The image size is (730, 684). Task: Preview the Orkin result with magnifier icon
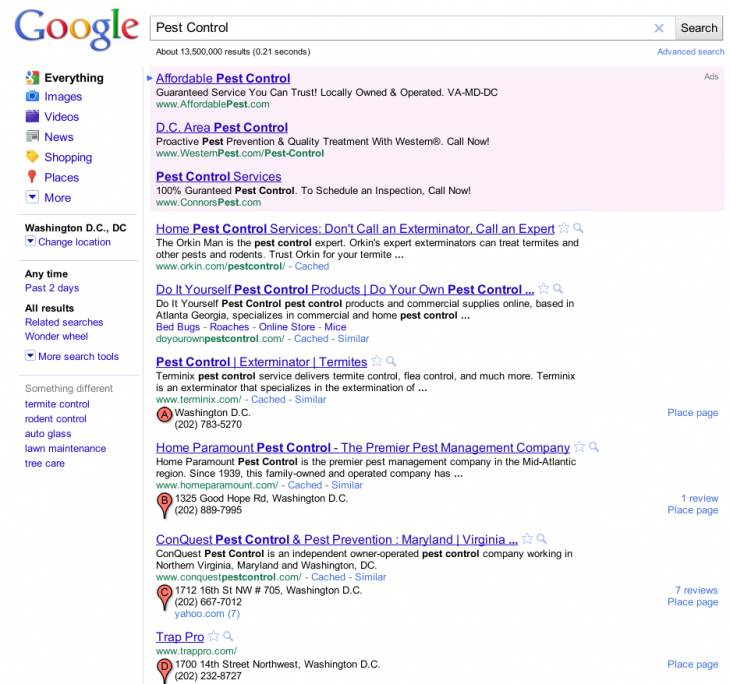pos(578,228)
